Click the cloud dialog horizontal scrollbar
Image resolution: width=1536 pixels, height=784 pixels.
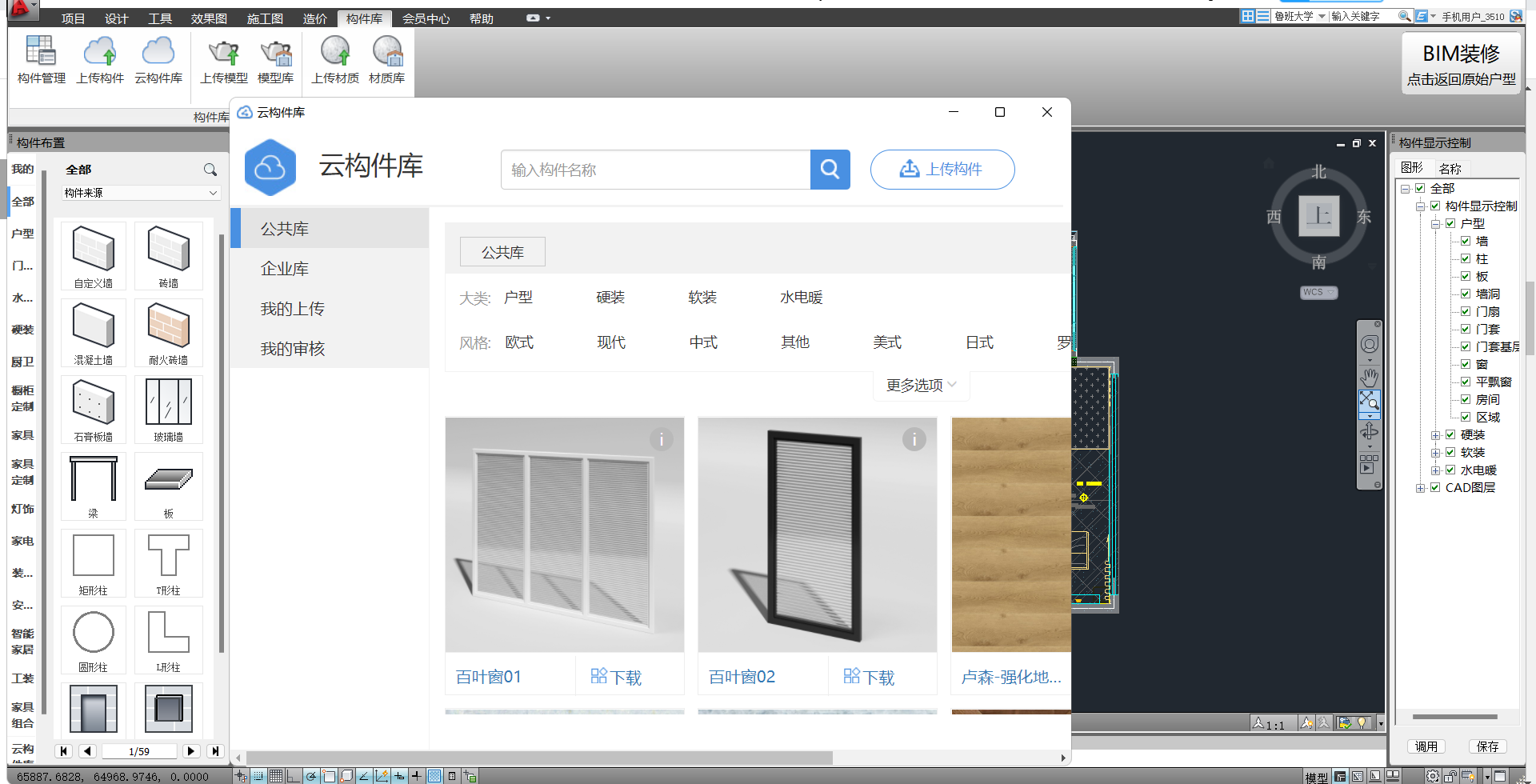click(x=539, y=758)
